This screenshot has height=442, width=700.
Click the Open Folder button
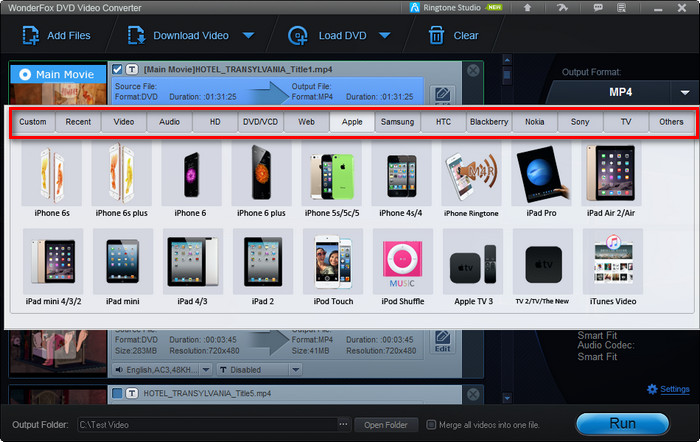[x=386, y=425]
